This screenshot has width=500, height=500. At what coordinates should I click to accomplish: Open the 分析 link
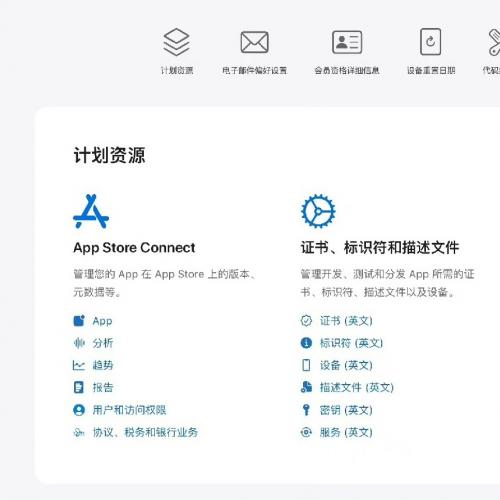[103, 343]
